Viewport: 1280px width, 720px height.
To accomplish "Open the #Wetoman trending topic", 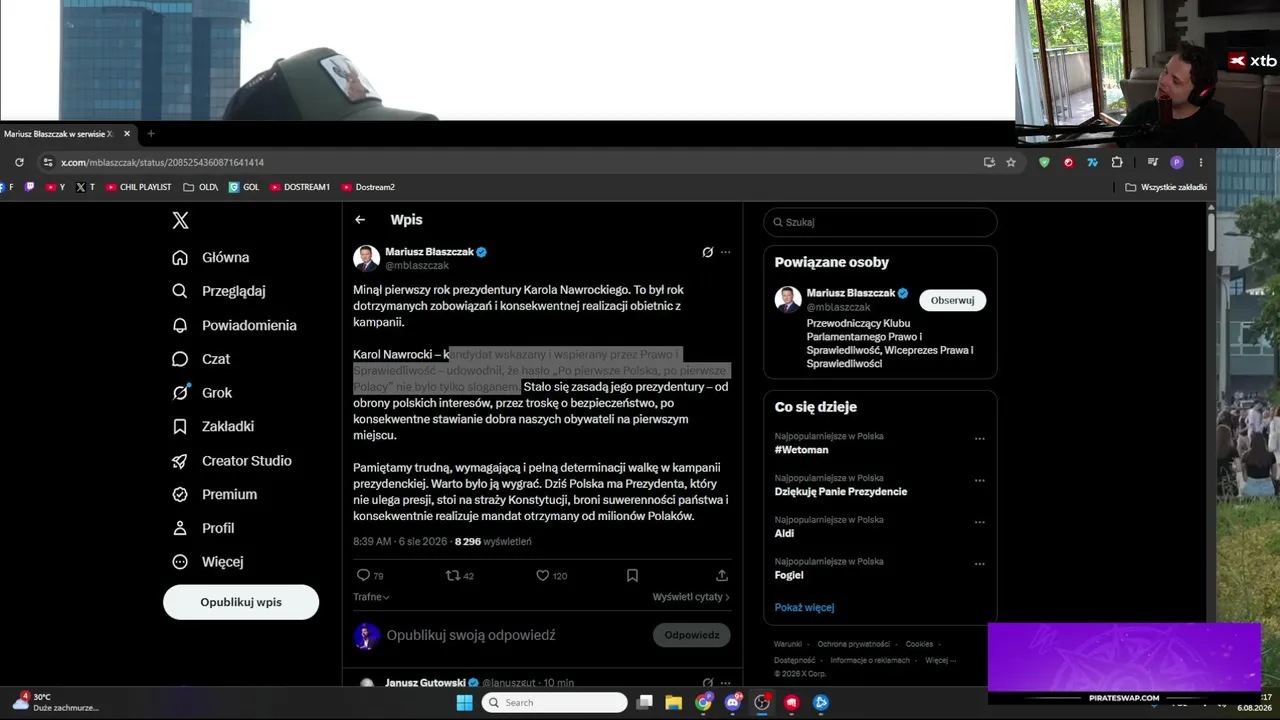I will [x=801, y=450].
